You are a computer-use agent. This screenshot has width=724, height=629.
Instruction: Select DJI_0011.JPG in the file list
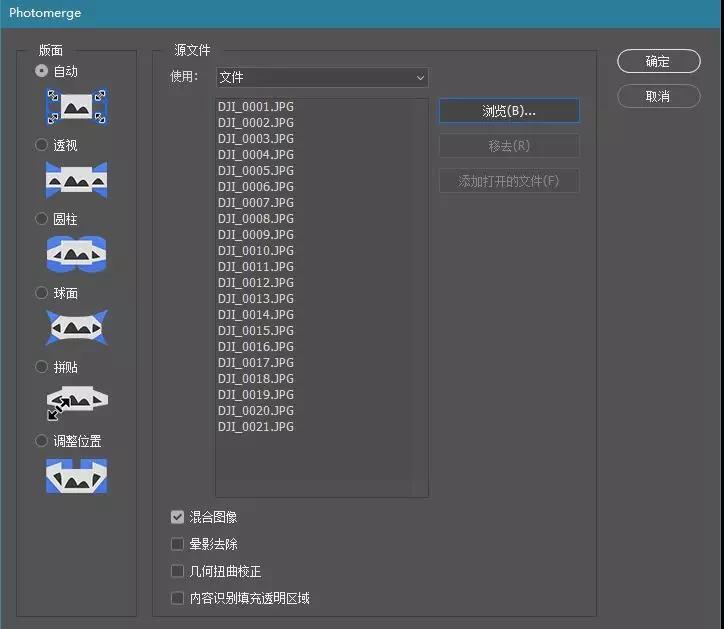coord(256,266)
